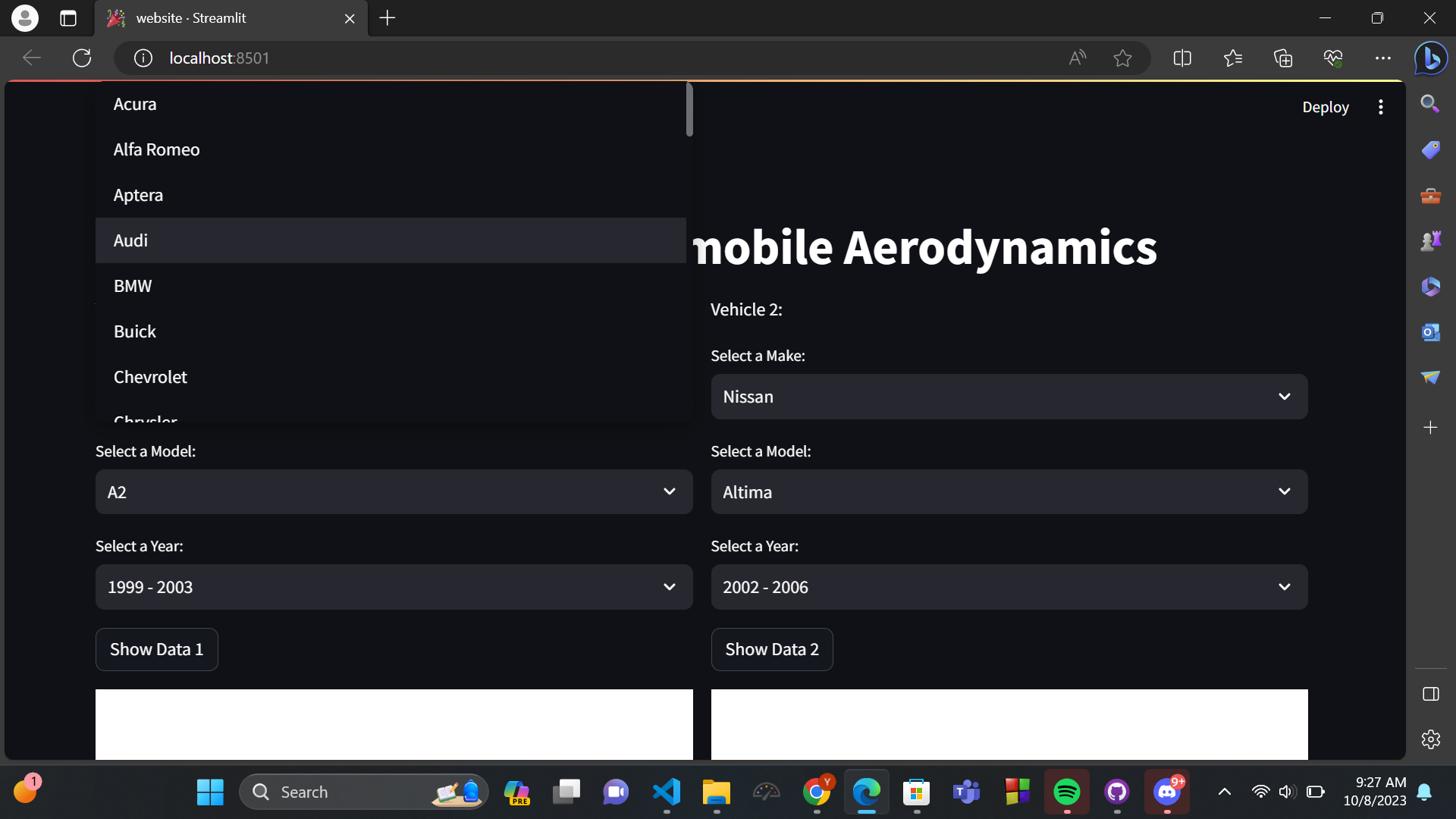Open sidebar settings gear icon
Screen dimensions: 1456x819
1430,739
